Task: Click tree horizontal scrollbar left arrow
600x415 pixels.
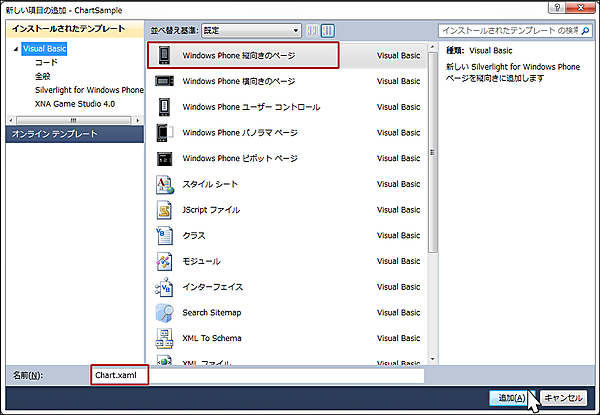Action: [x=11, y=120]
